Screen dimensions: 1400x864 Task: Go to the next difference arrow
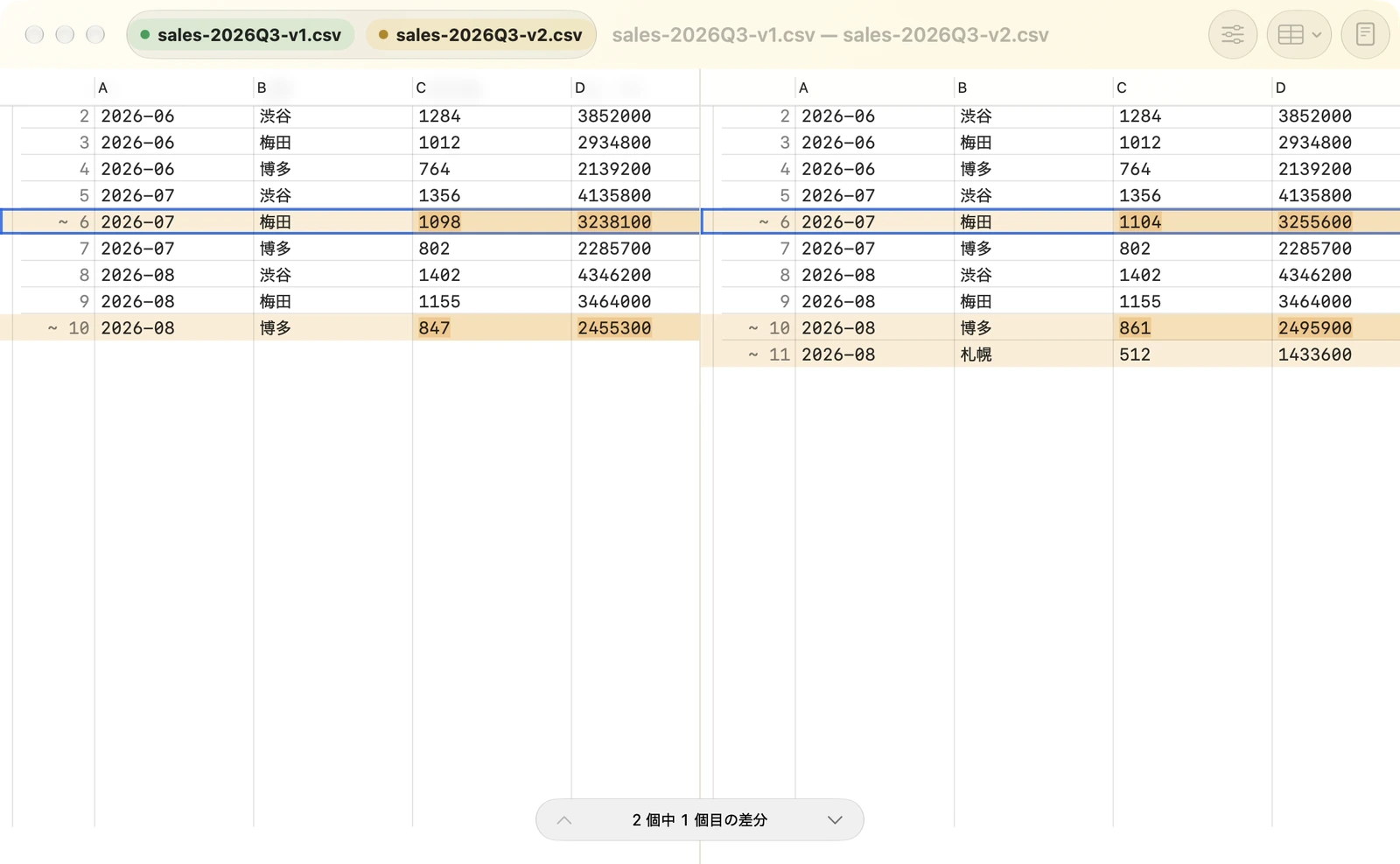click(x=835, y=820)
